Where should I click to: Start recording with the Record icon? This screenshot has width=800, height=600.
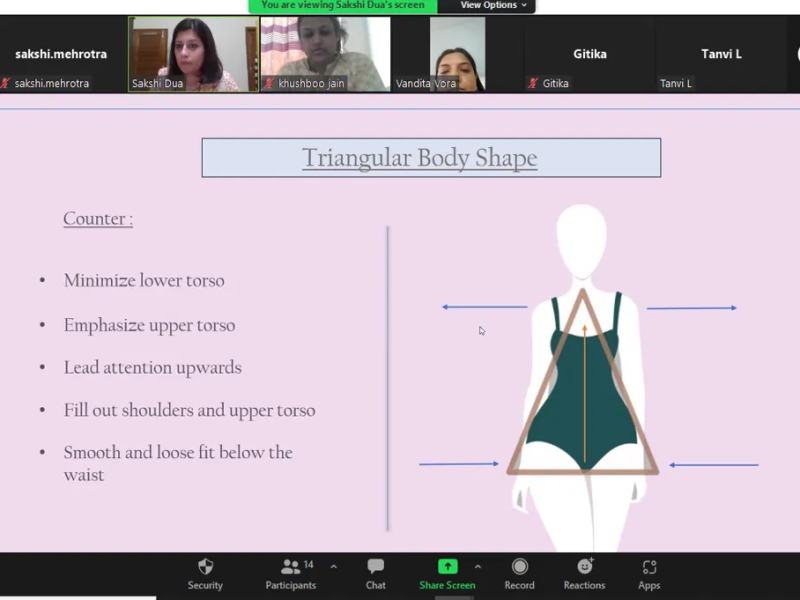(x=519, y=566)
